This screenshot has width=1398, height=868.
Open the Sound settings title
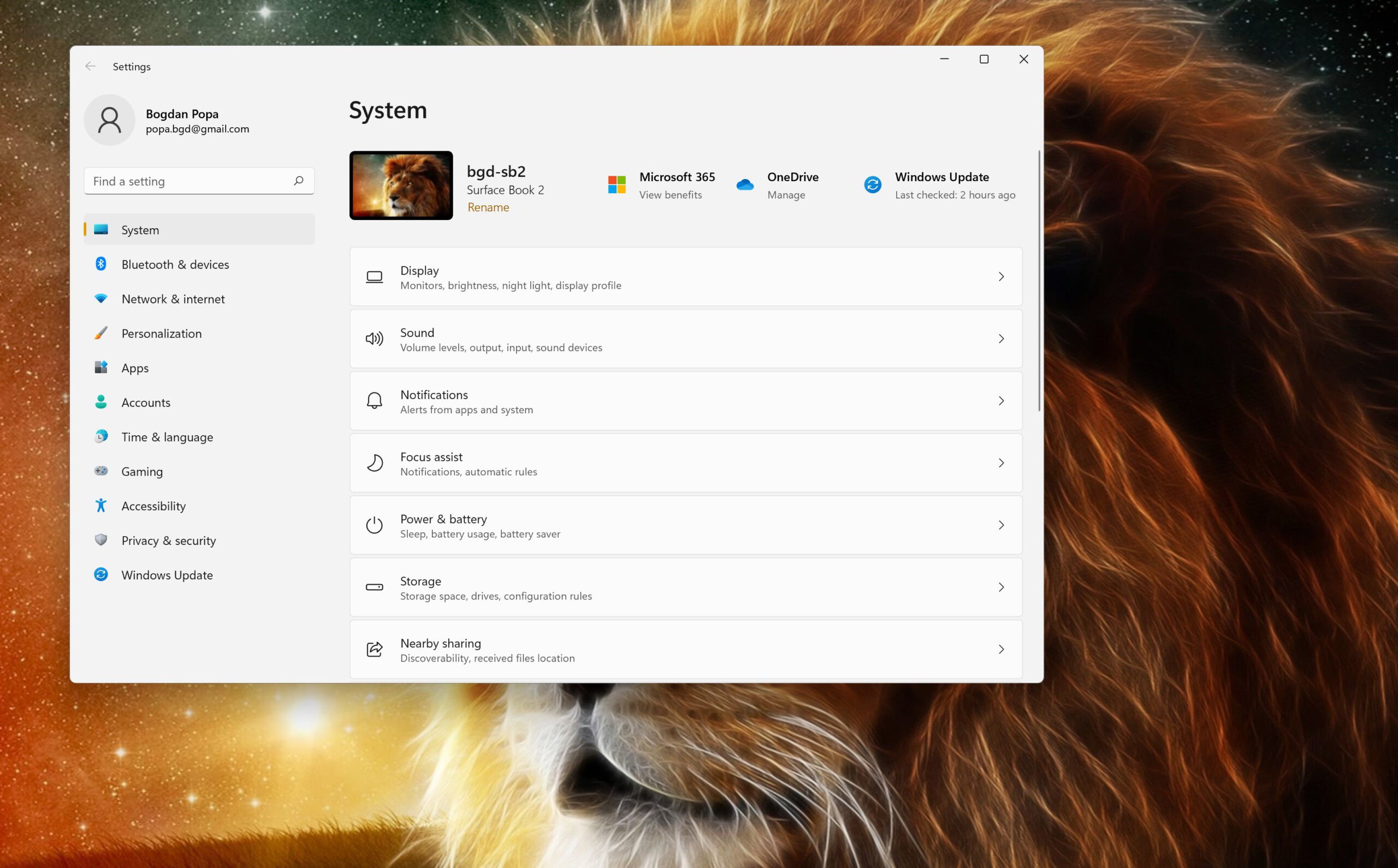coord(417,332)
